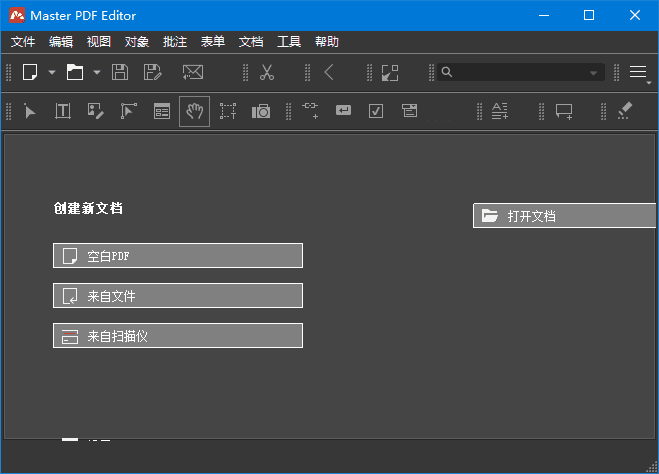Screen dimensions: 659x474
Task: Select the arrow pointer selection tool
Action: (30, 111)
